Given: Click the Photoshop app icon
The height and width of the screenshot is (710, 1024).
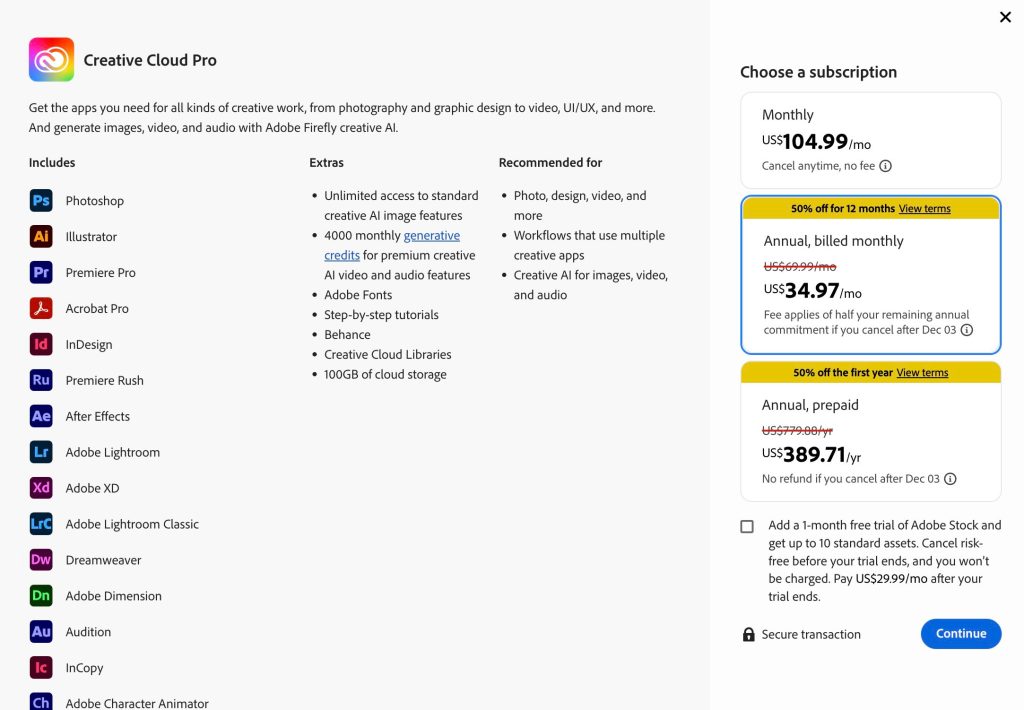Looking at the screenshot, I should coord(41,201).
